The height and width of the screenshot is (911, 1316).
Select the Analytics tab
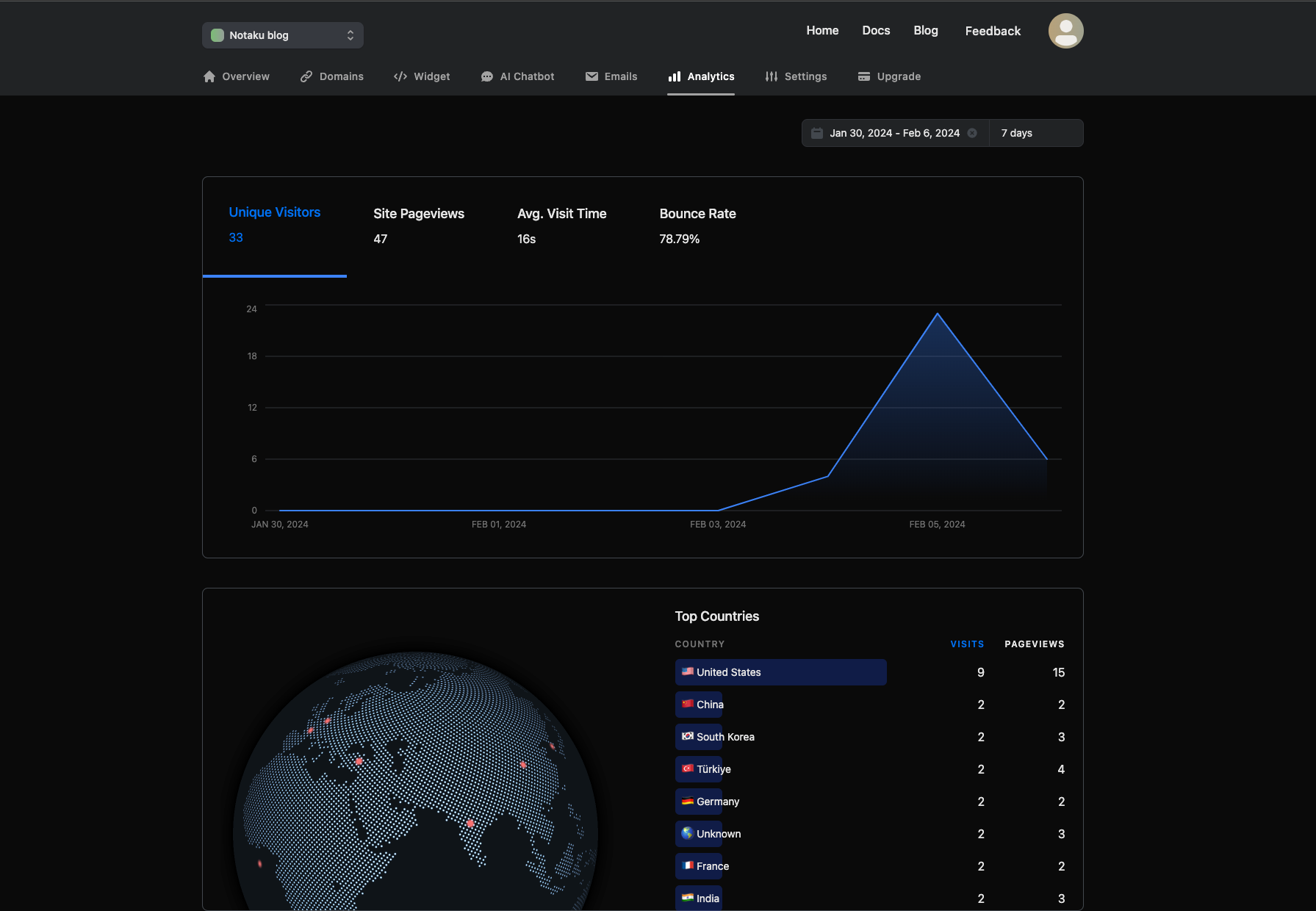(x=701, y=76)
